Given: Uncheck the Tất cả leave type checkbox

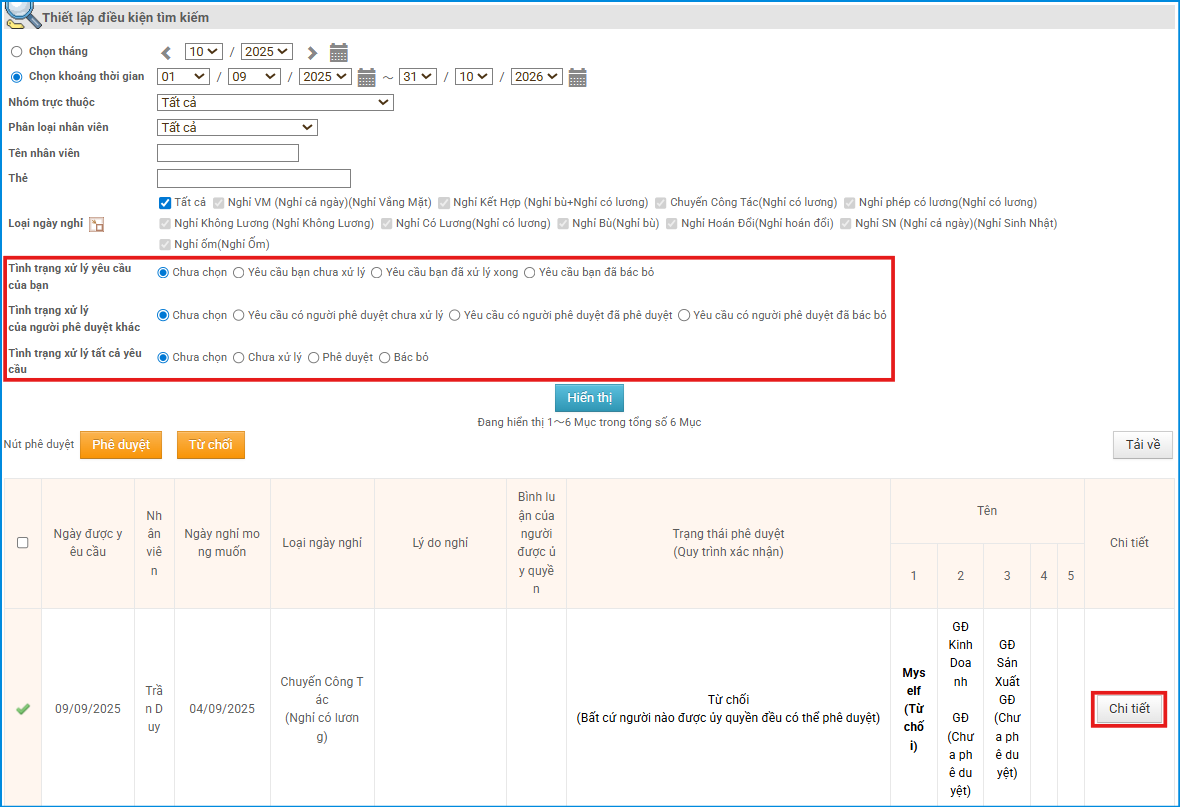Looking at the screenshot, I should [165, 202].
